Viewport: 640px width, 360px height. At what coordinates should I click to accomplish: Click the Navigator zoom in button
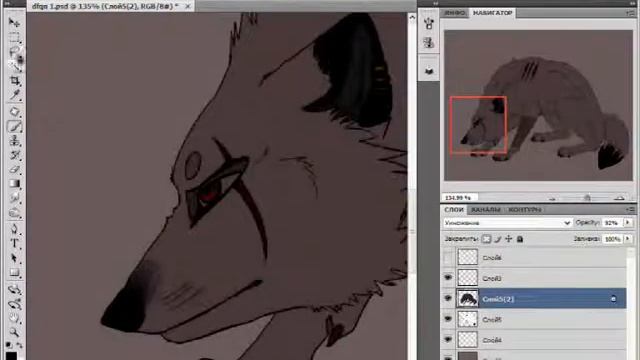tap(620, 198)
